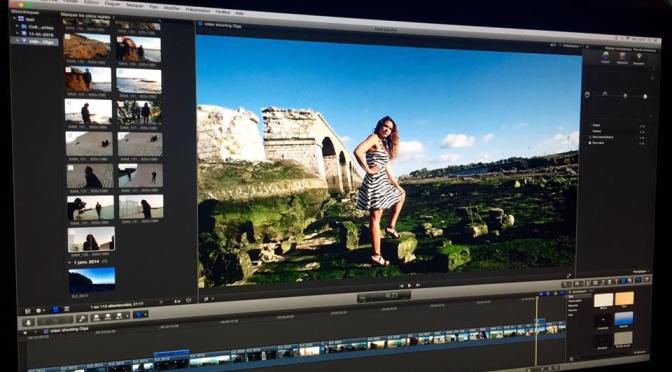Choose the orange generator swatch

(624, 298)
